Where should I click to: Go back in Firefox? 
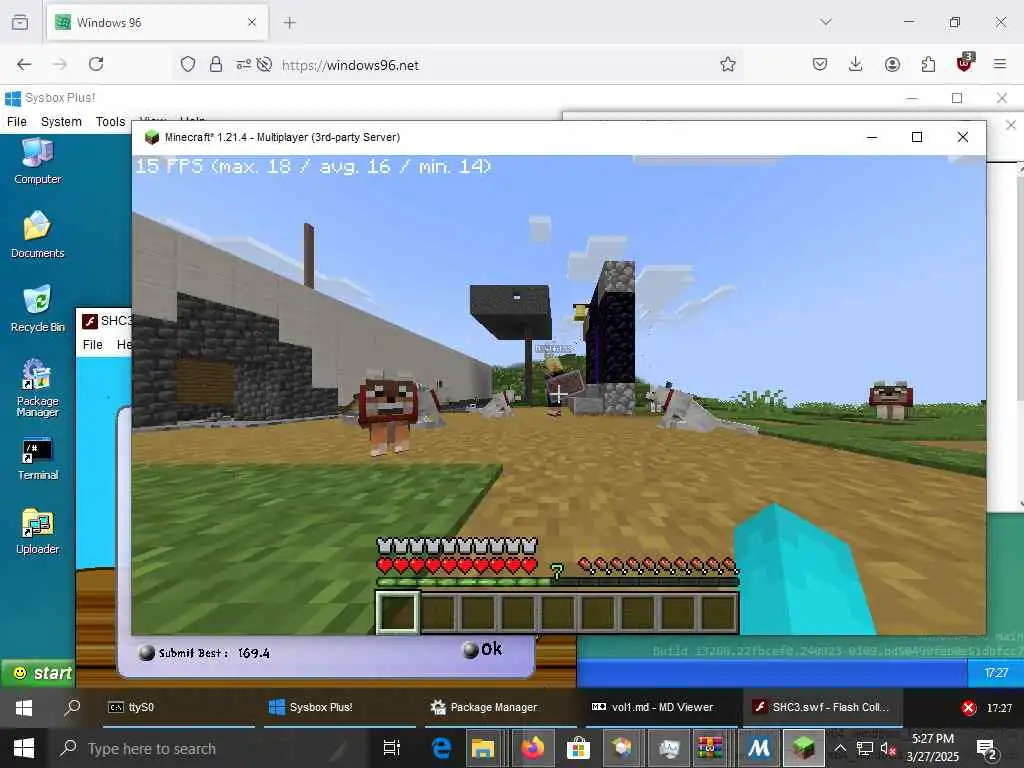(x=24, y=64)
